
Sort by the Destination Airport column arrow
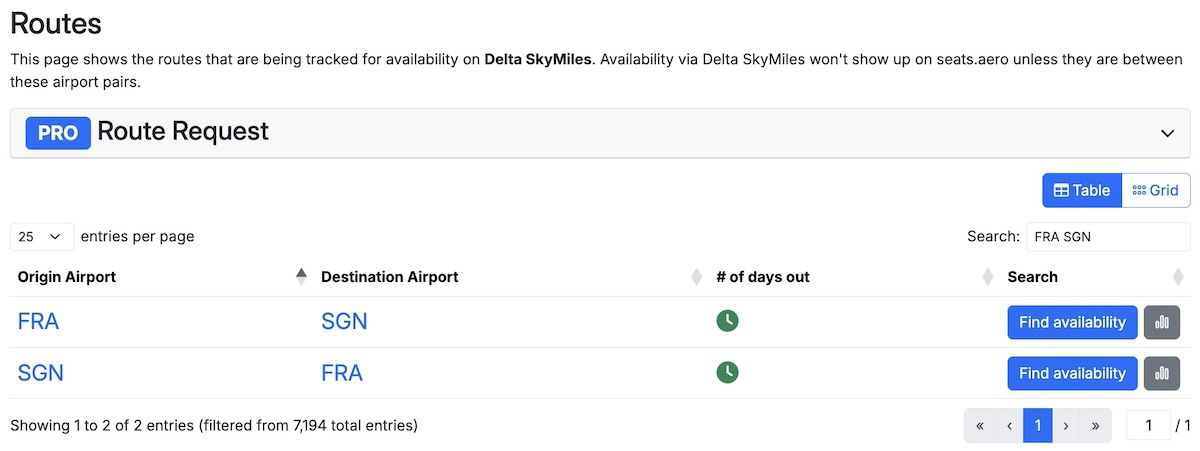[697, 277]
